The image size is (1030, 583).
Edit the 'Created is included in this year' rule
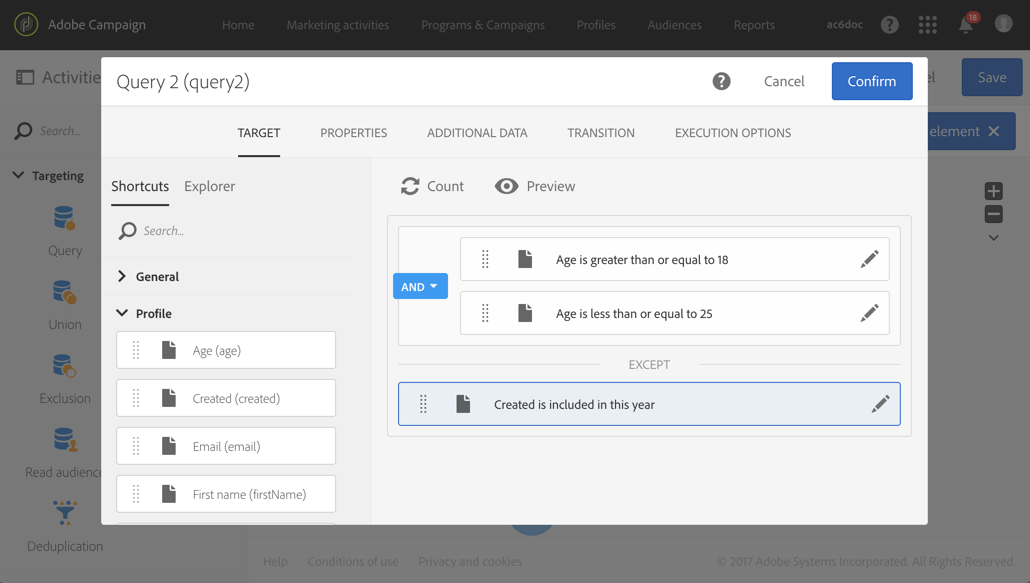(880, 404)
